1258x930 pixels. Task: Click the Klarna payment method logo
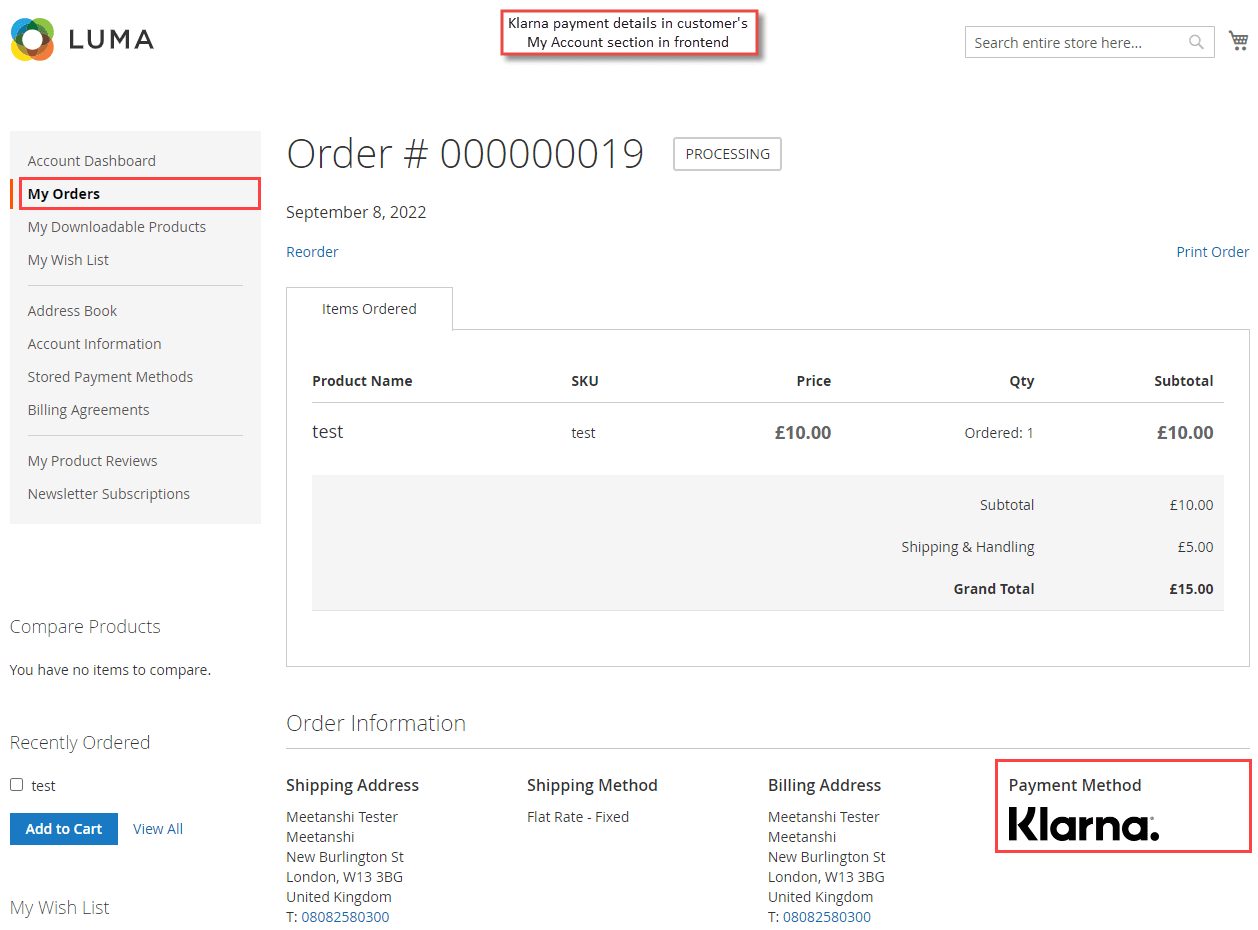pos(1084,823)
